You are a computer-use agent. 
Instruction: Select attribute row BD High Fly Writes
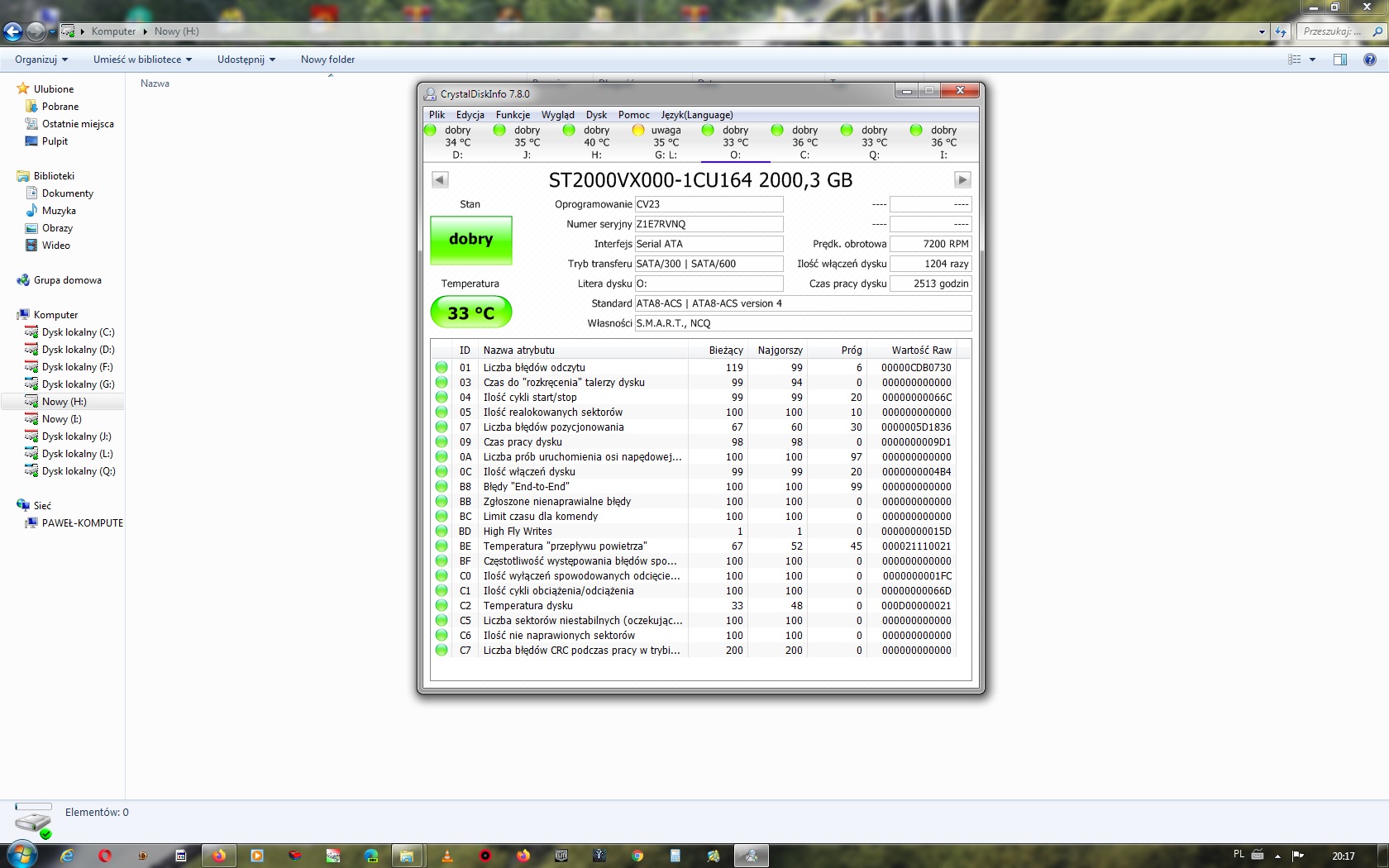[693, 531]
